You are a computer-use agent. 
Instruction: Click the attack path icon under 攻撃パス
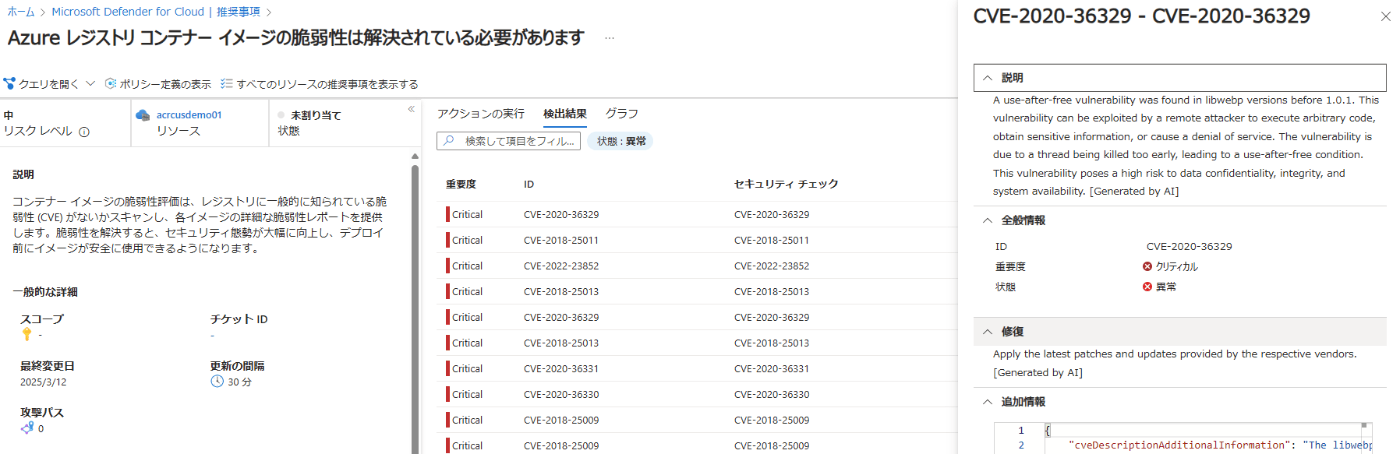(27, 428)
